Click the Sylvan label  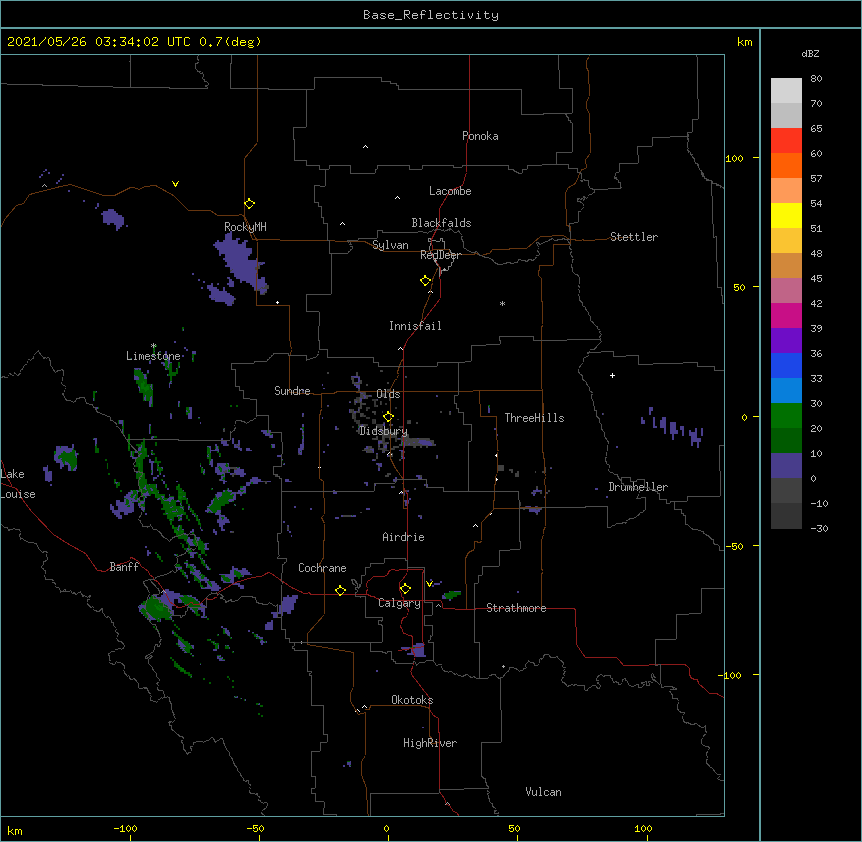390,245
